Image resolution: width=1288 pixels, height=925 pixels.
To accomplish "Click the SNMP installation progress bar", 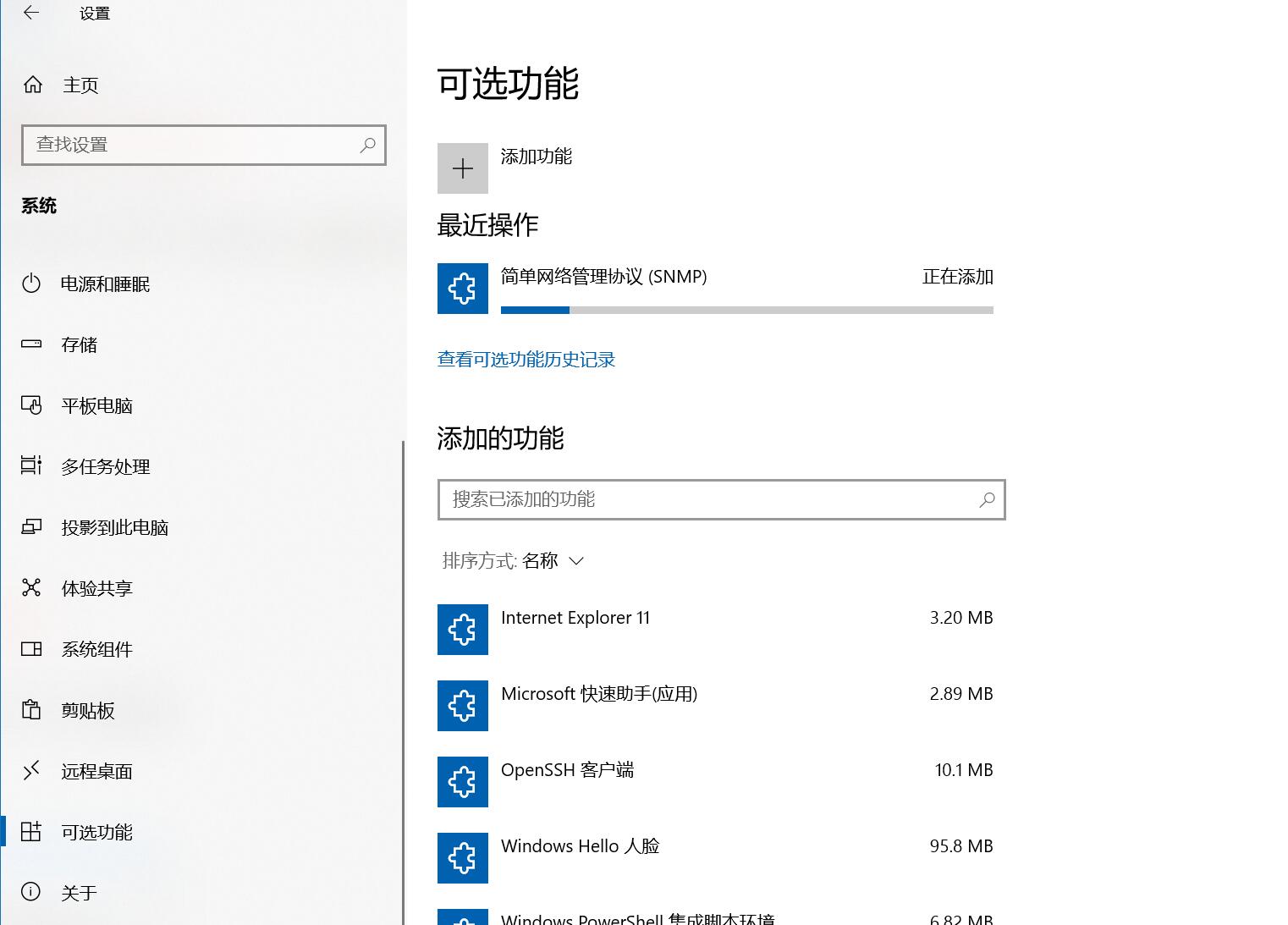I will pyautogui.click(x=747, y=310).
